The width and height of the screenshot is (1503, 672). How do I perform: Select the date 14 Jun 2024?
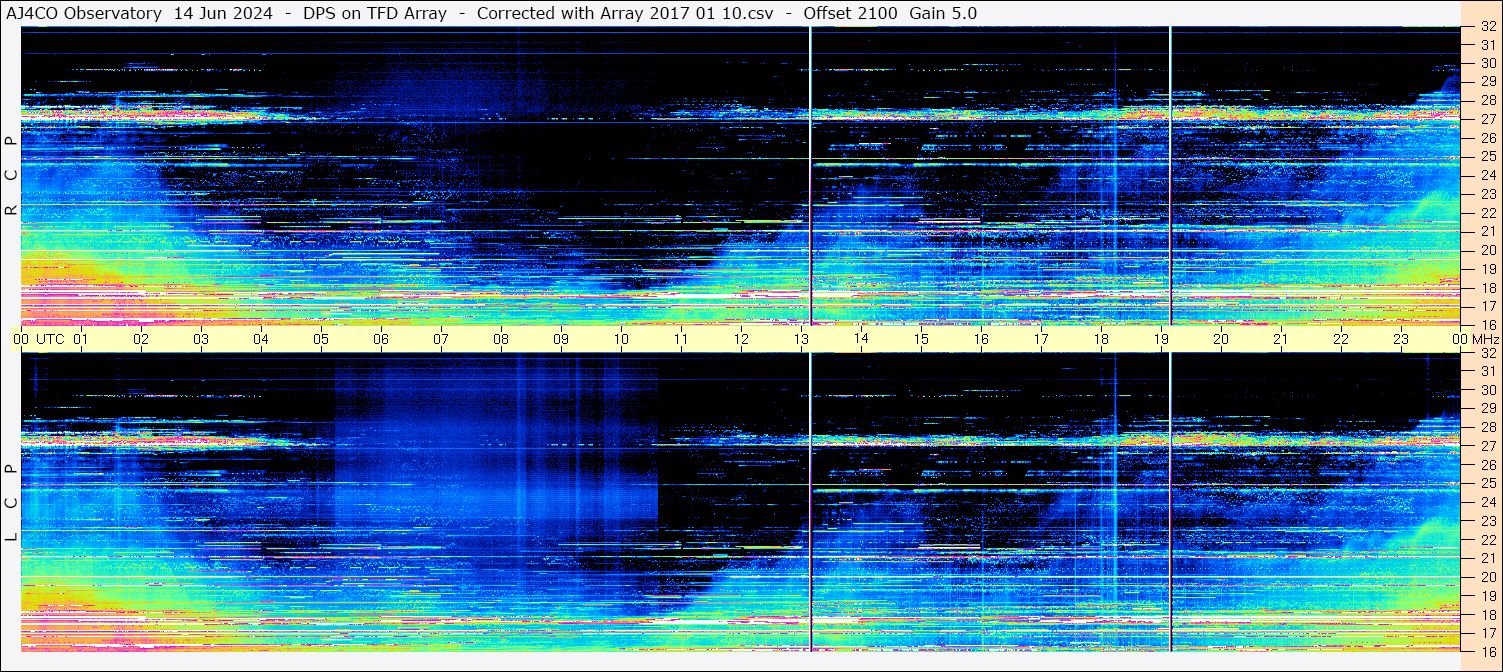click(x=223, y=13)
